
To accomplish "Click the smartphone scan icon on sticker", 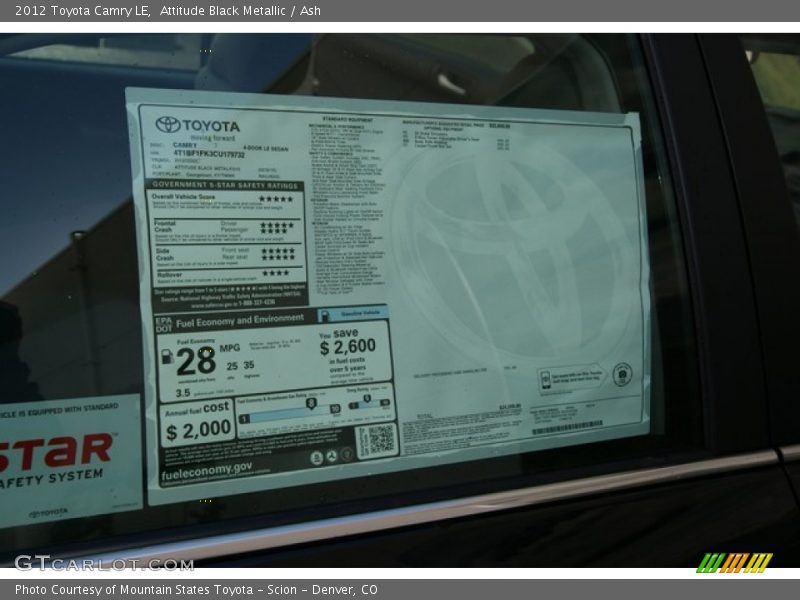I will 545,381.
